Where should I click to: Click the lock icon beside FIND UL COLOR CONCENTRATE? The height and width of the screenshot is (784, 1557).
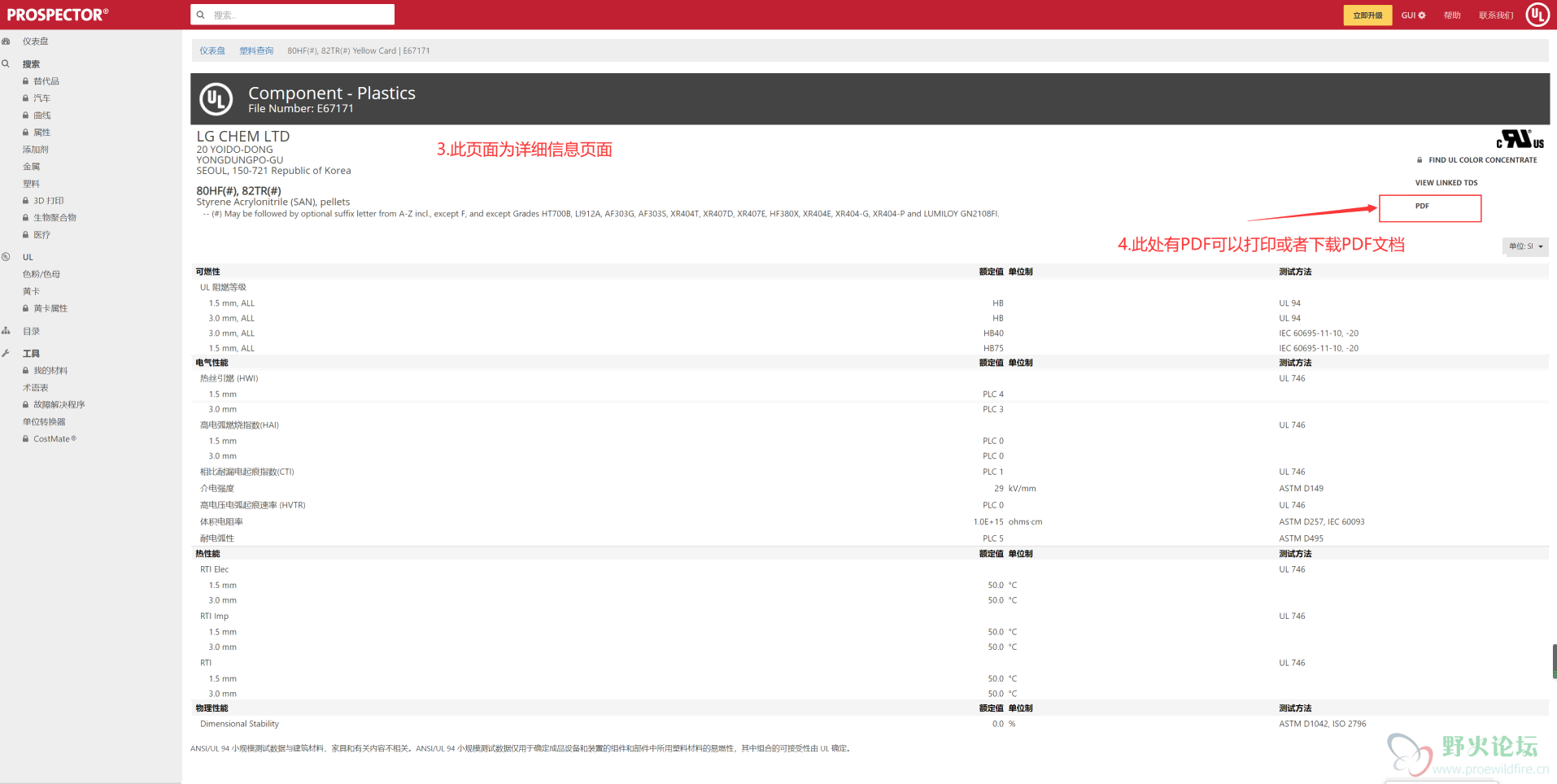(1420, 160)
